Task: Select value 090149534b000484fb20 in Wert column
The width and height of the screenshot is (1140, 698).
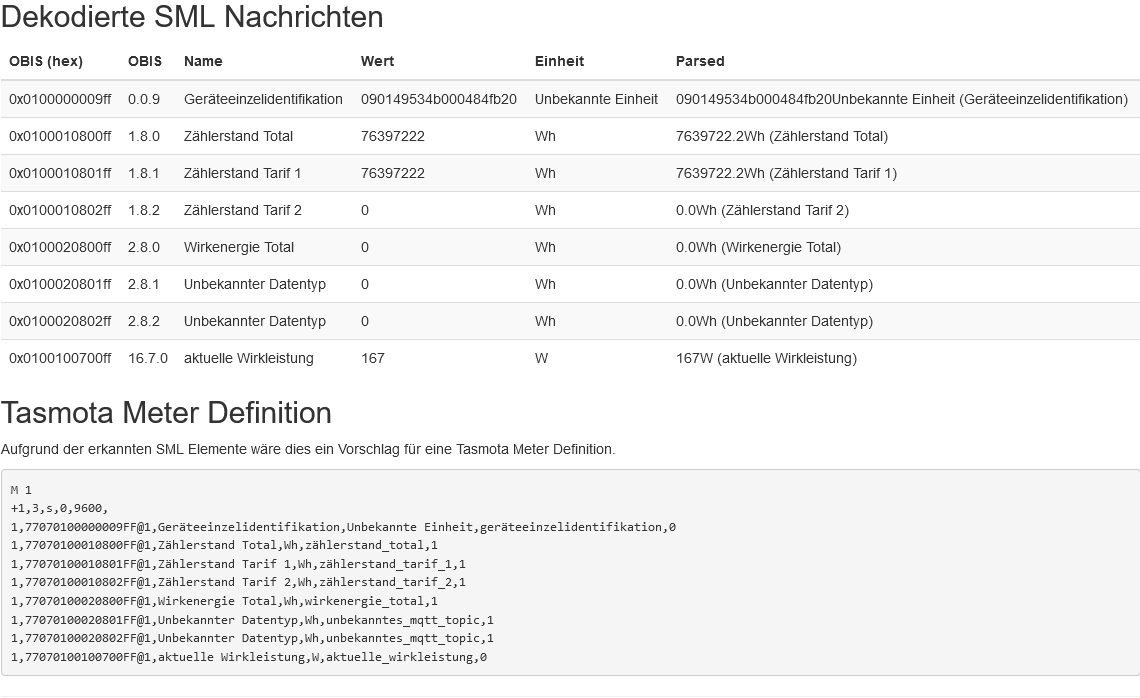Action: (439, 99)
